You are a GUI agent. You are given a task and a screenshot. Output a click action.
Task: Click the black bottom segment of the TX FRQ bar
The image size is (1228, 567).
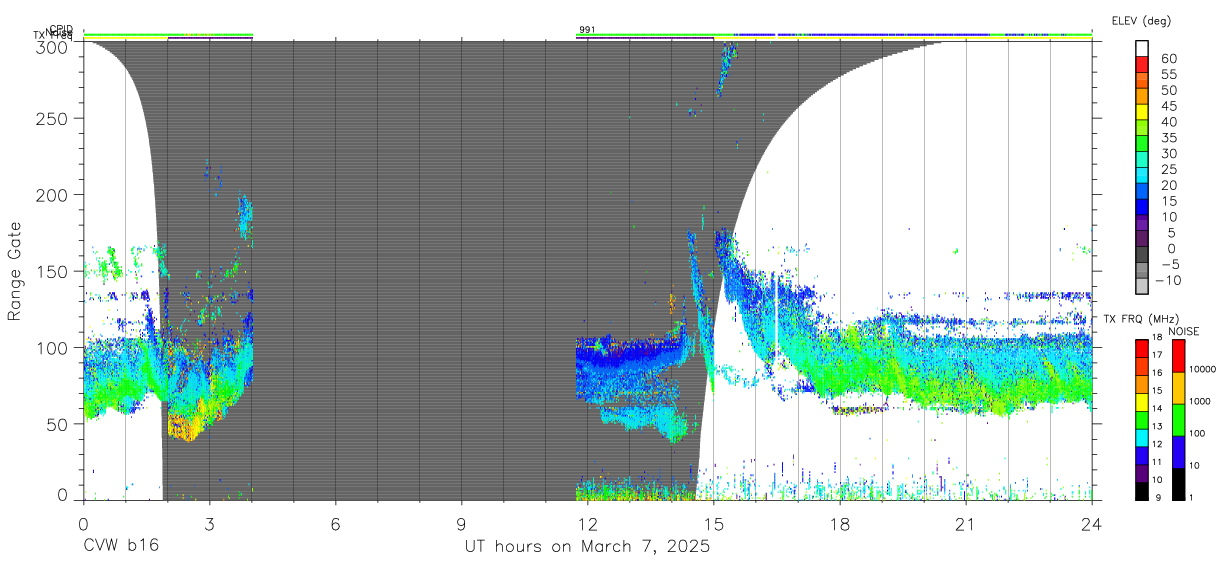1141,491
